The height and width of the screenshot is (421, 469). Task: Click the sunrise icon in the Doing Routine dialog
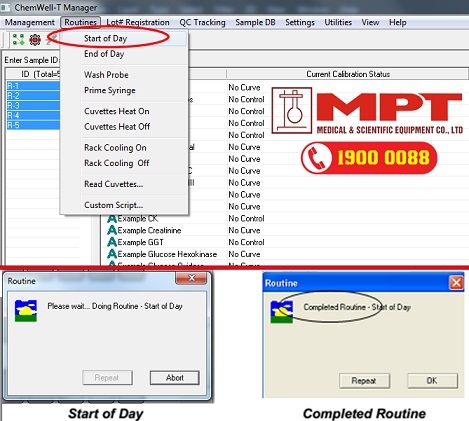26,311
